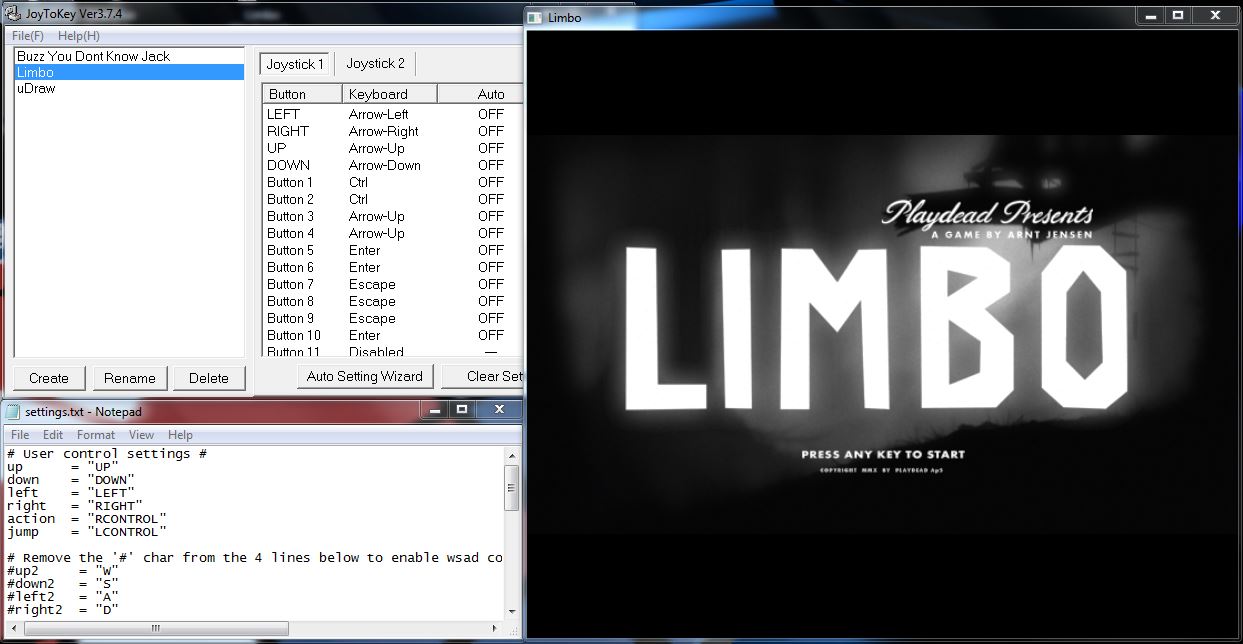Select the Button 6 row
The image size is (1243, 644).
[392, 267]
